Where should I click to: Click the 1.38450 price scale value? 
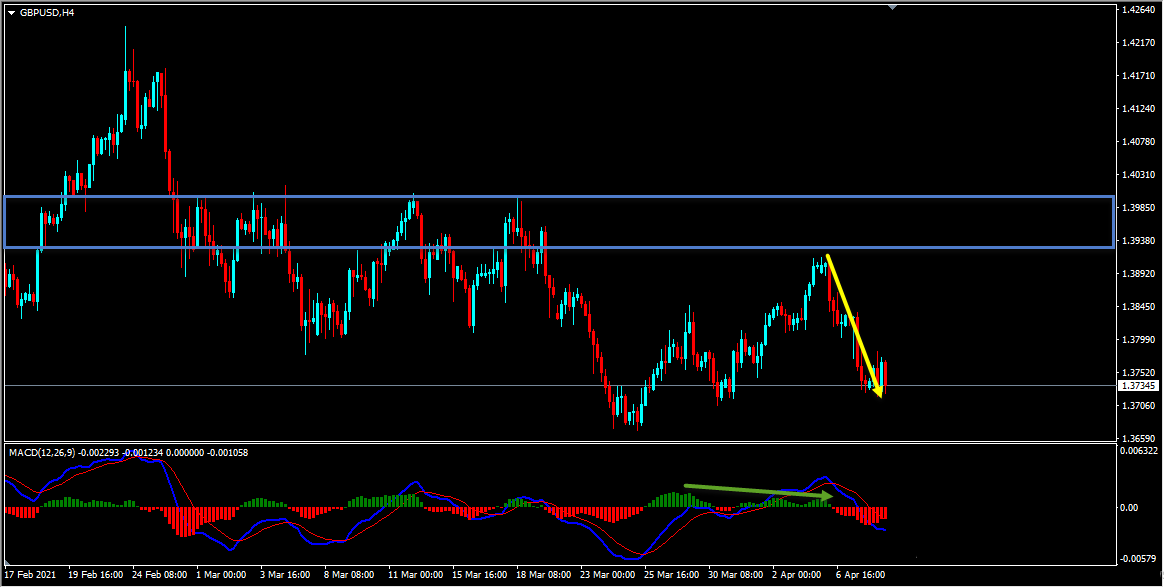tap(1138, 307)
